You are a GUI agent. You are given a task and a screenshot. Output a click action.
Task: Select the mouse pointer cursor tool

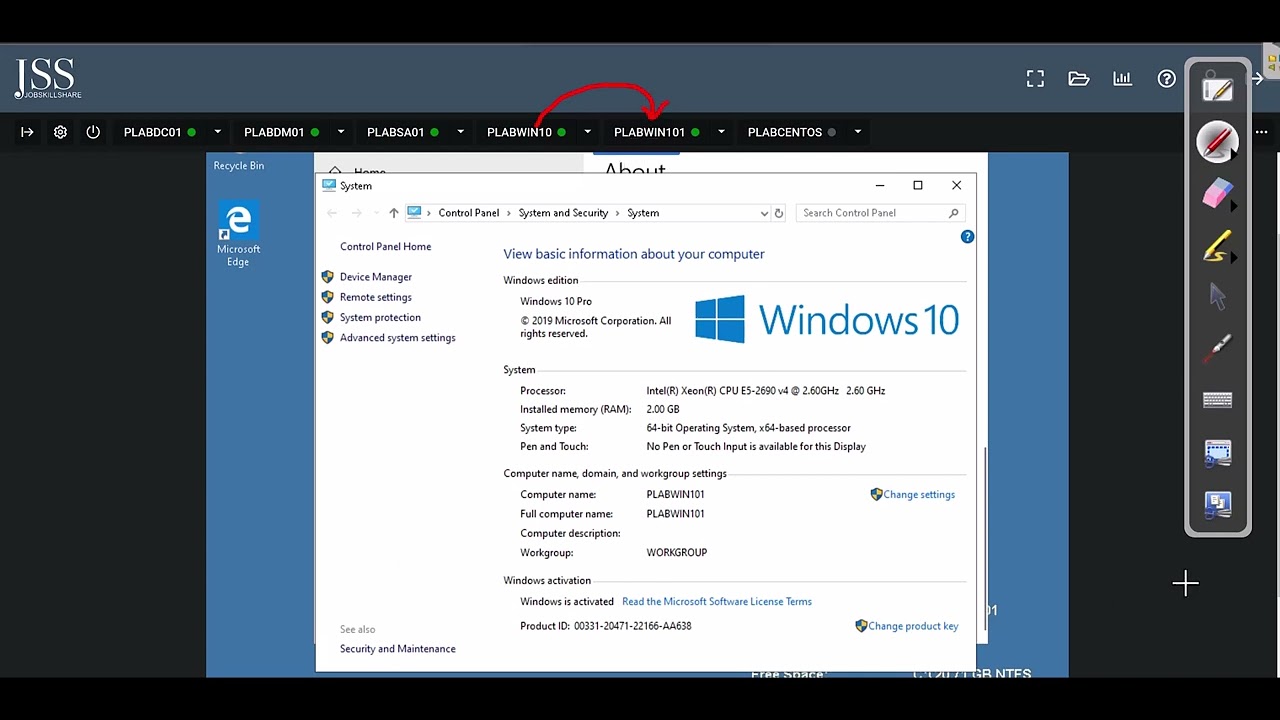tap(1217, 297)
